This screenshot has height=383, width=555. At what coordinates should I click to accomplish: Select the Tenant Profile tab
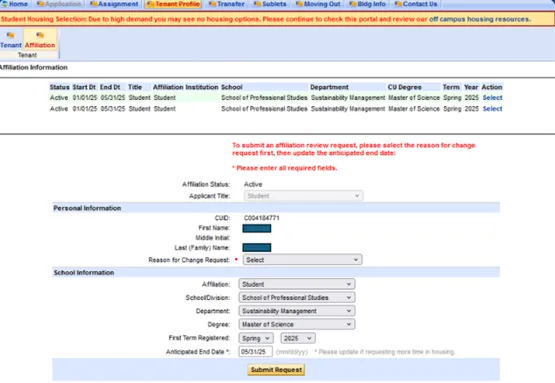[173, 4]
